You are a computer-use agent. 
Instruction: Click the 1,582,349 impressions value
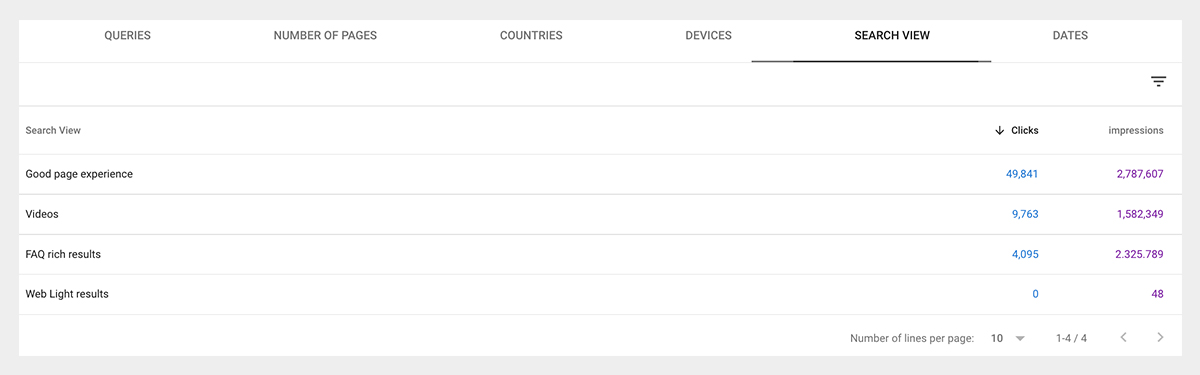(x=1140, y=214)
